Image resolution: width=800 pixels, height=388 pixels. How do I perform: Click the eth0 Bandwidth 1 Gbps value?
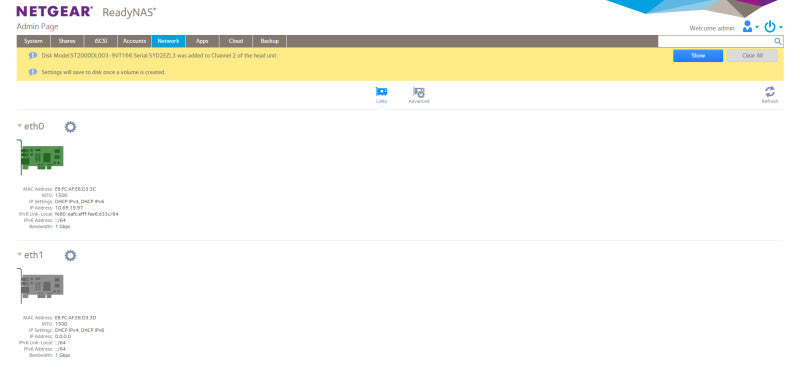pyautogui.click(x=62, y=226)
